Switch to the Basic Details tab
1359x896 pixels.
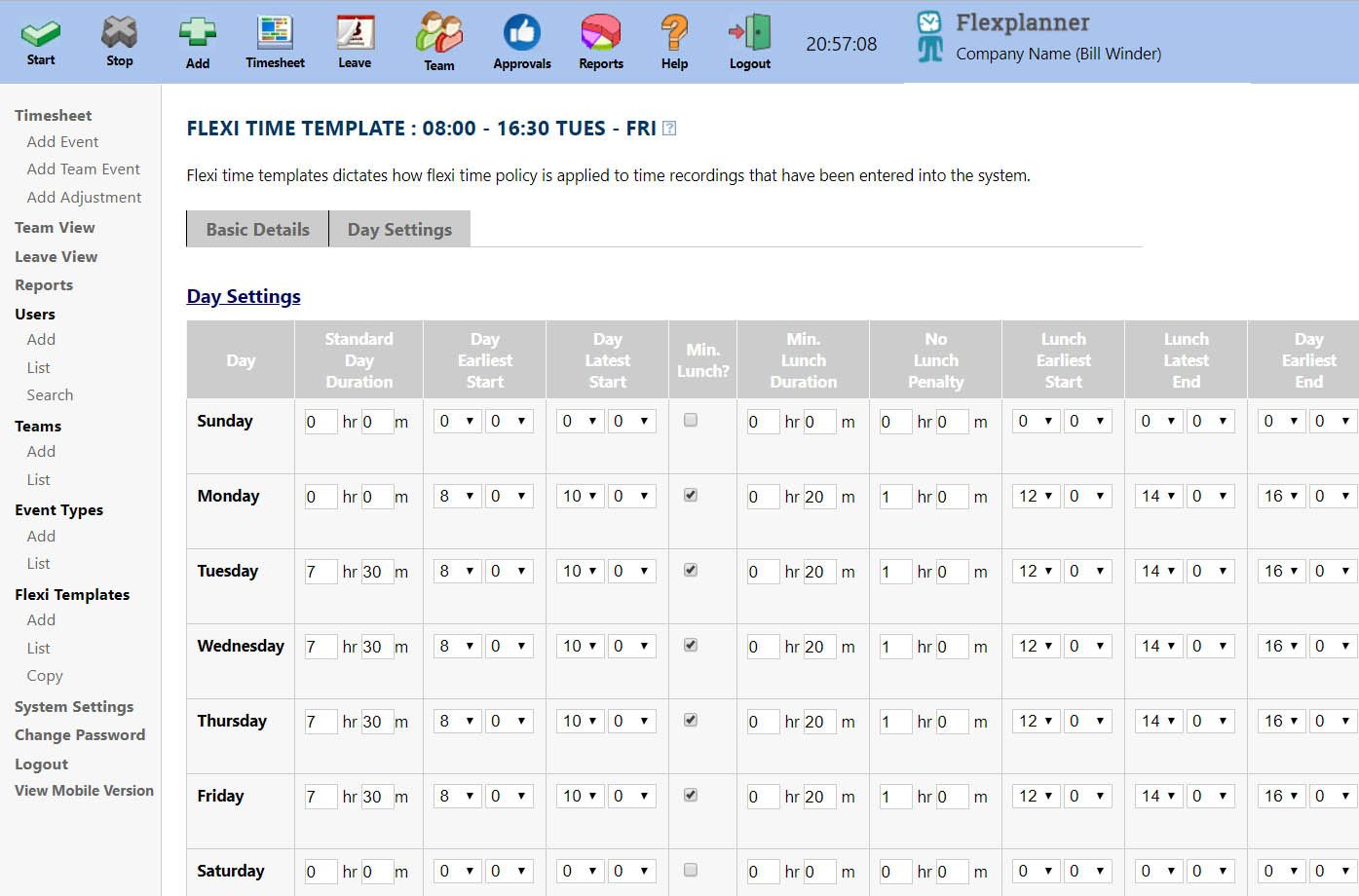[257, 229]
